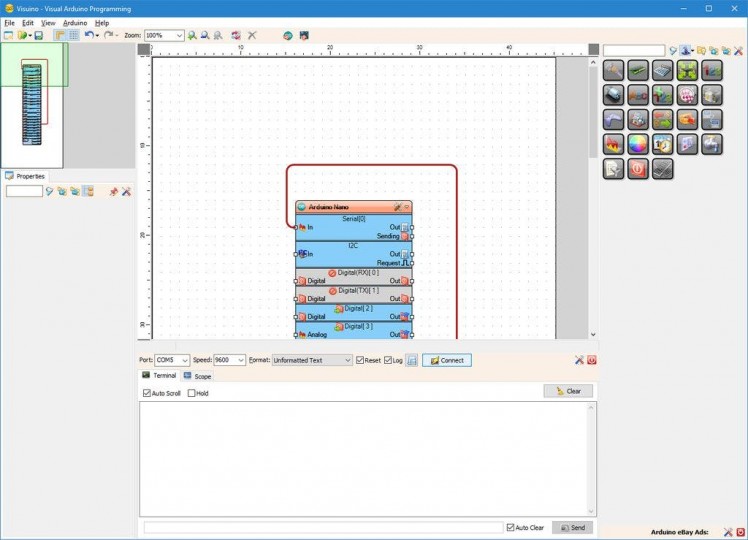Uncheck the Log checkbox

388,360
